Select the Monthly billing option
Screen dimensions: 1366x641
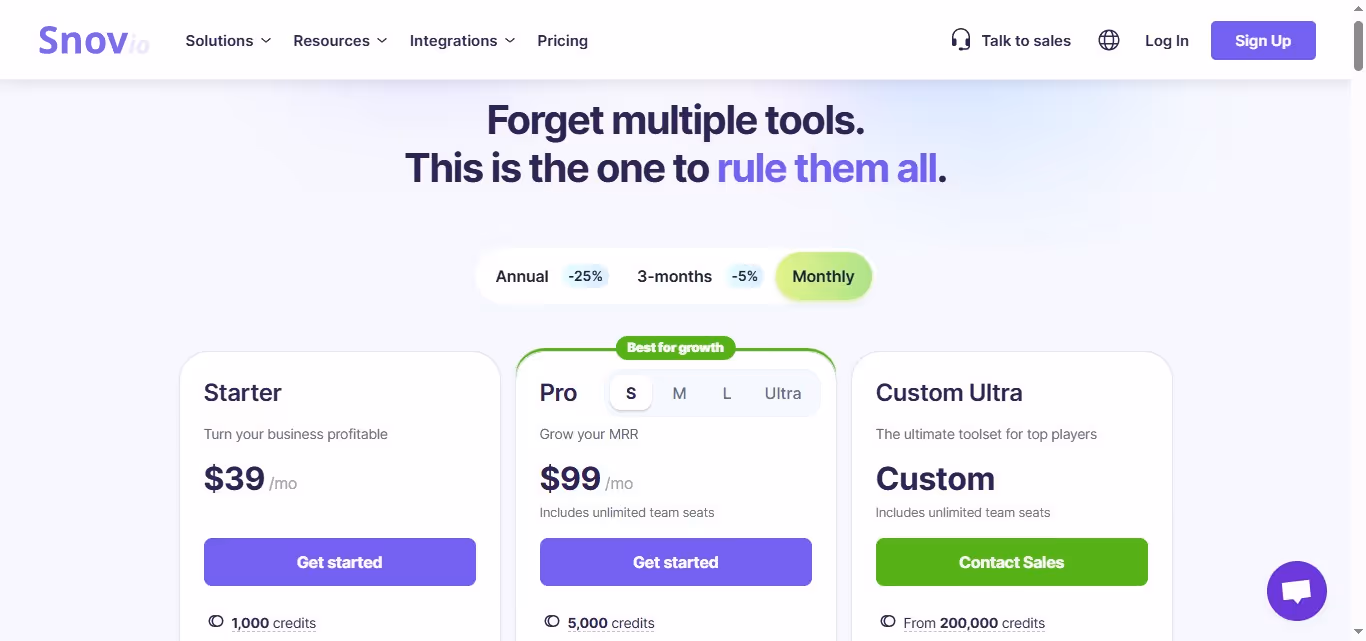pyautogui.click(x=822, y=276)
